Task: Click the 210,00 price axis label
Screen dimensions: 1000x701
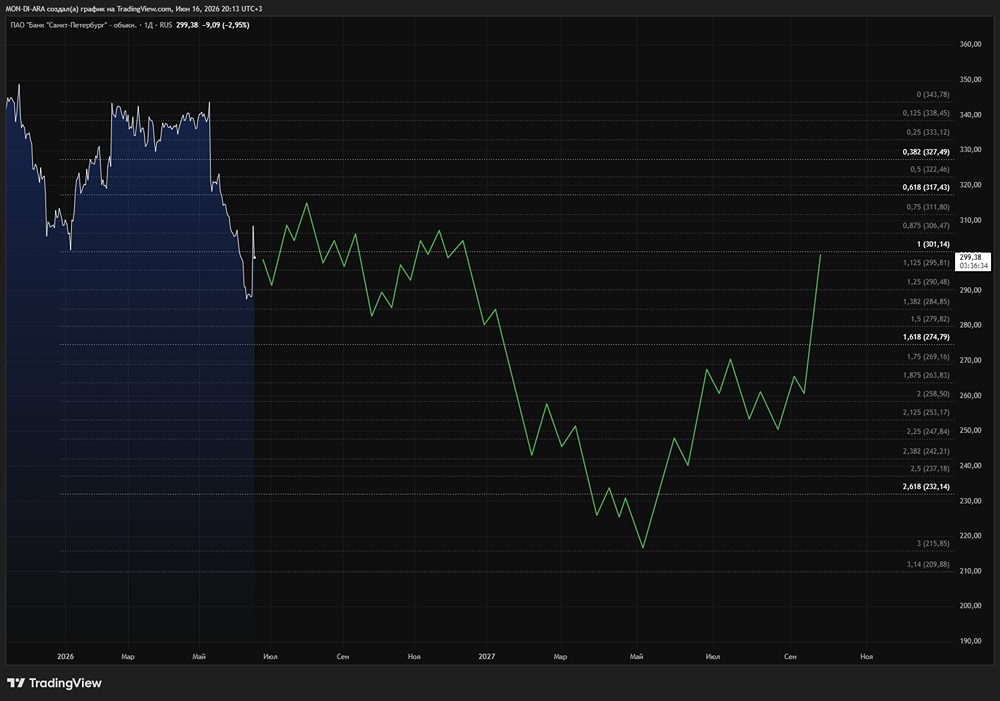Action: (x=970, y=571)
